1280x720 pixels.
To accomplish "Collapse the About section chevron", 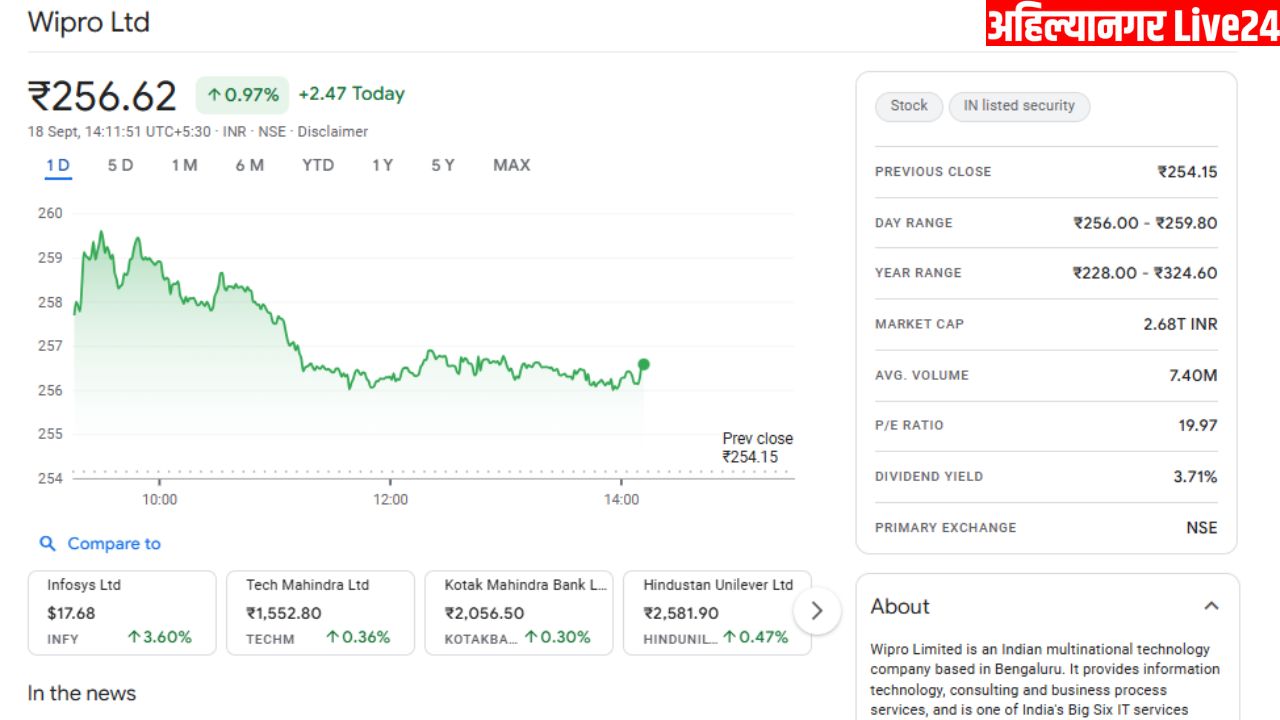I will click(1211, 606).
